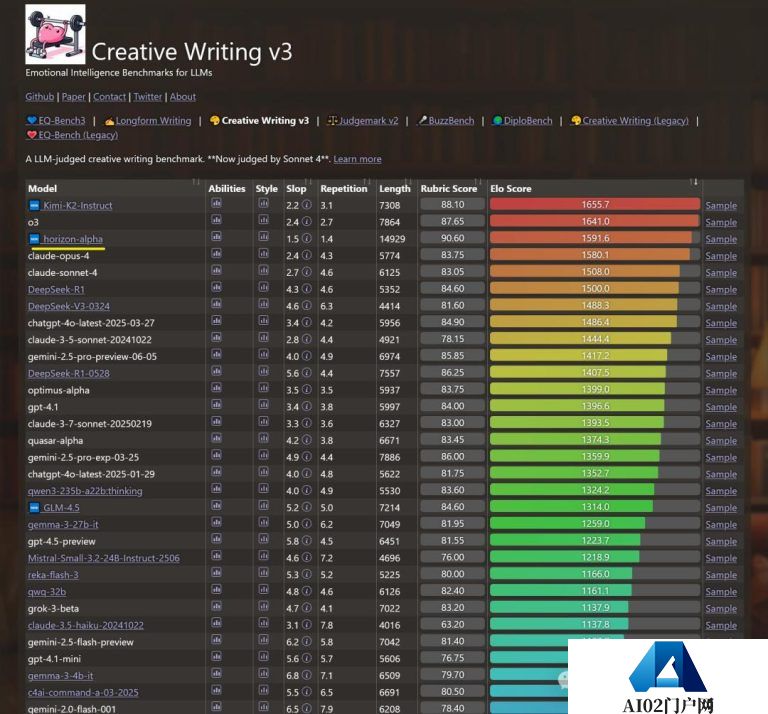Click the Creative Writing v3 page title
768x714 pixels.
click(192, 51)
